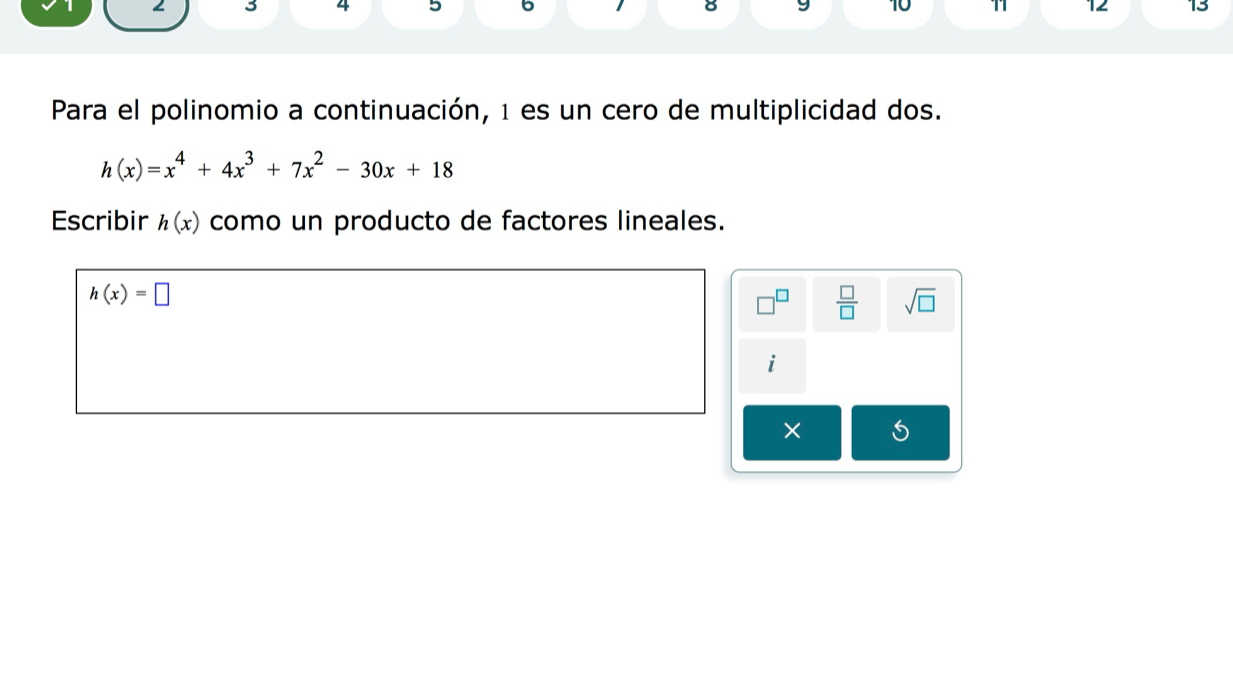Open question 4 in the navigator
This screenshot has width=1233, height=694.
(x=332, y=10)
